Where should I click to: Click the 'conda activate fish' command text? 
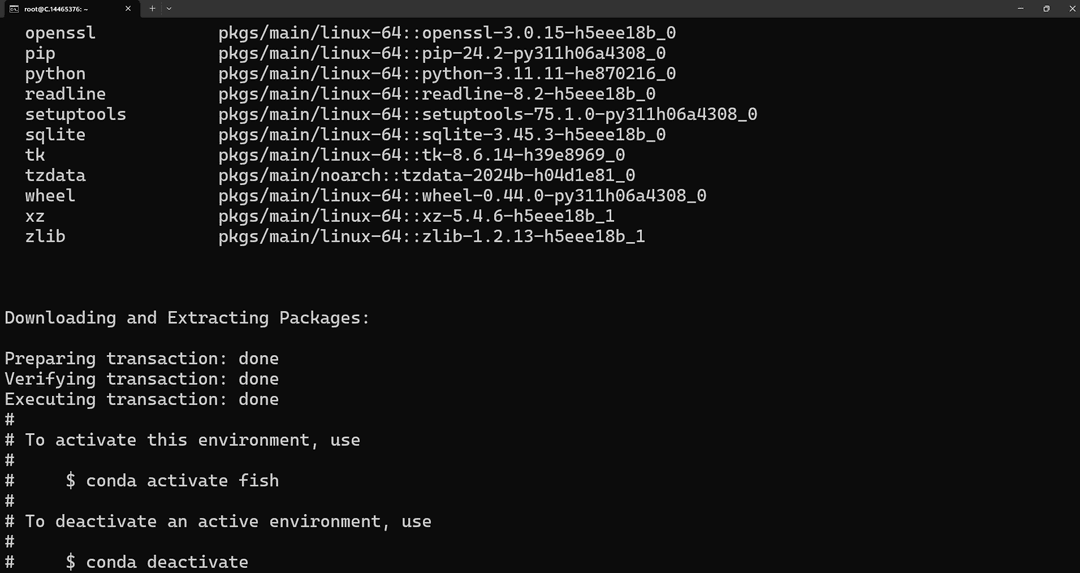pyautogui.click(x=183, y=480)
